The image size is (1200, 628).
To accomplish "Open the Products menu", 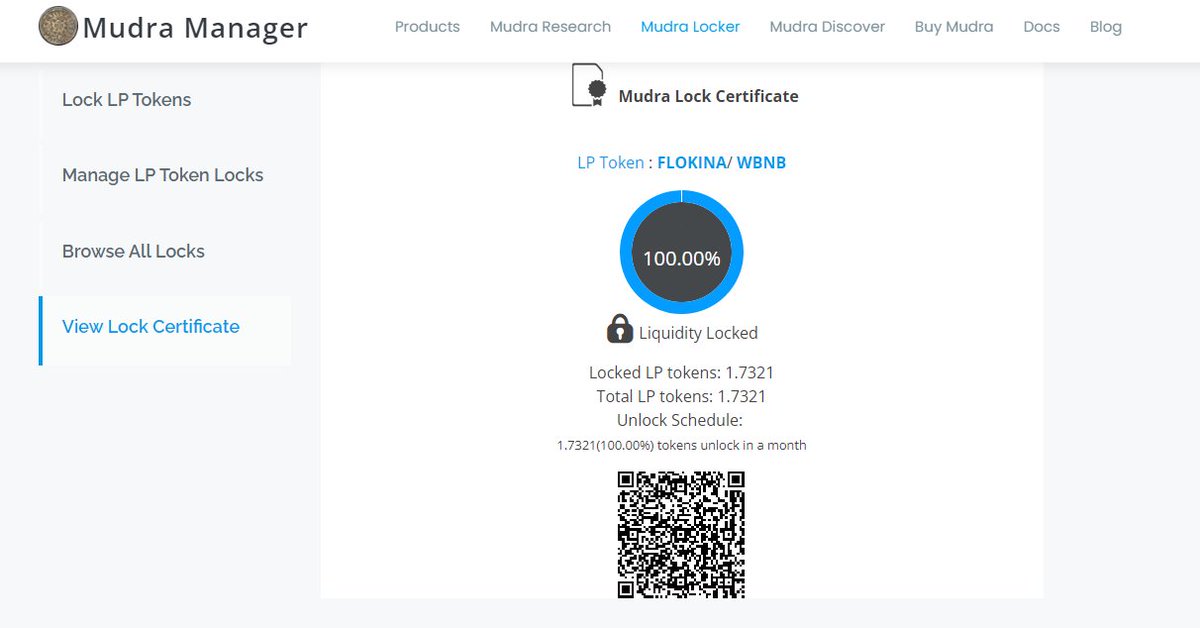I will click(x=427, y=27).
